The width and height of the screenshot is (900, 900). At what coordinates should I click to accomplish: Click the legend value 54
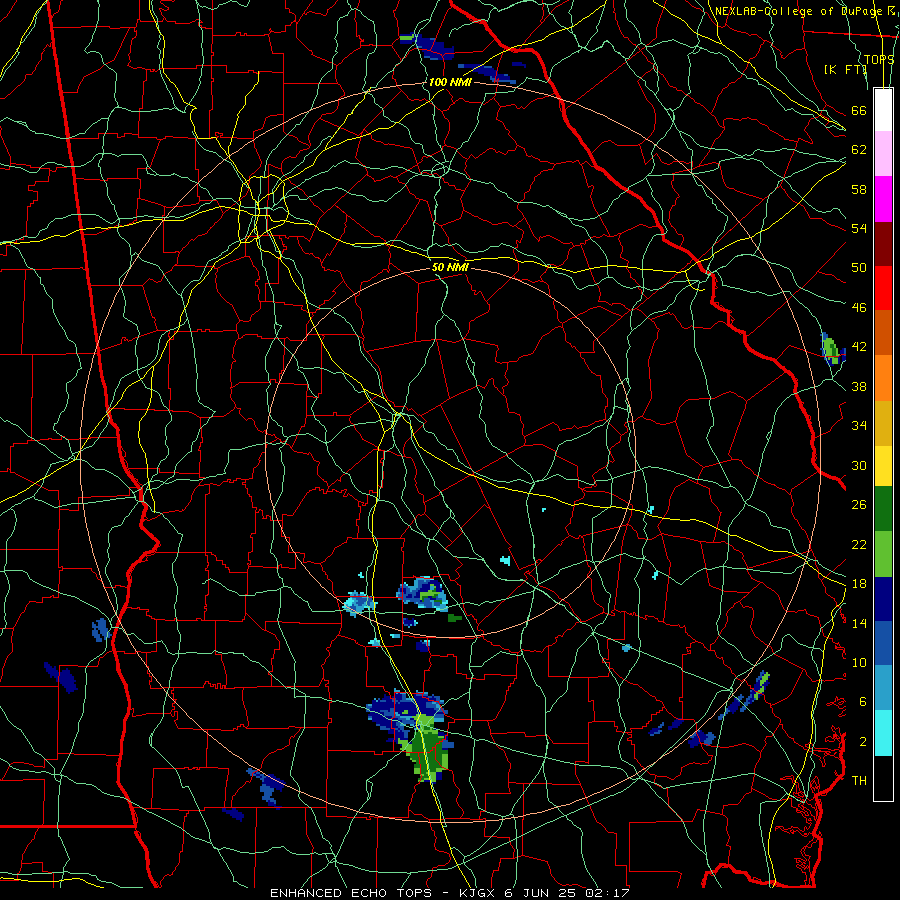pos(859,228)
